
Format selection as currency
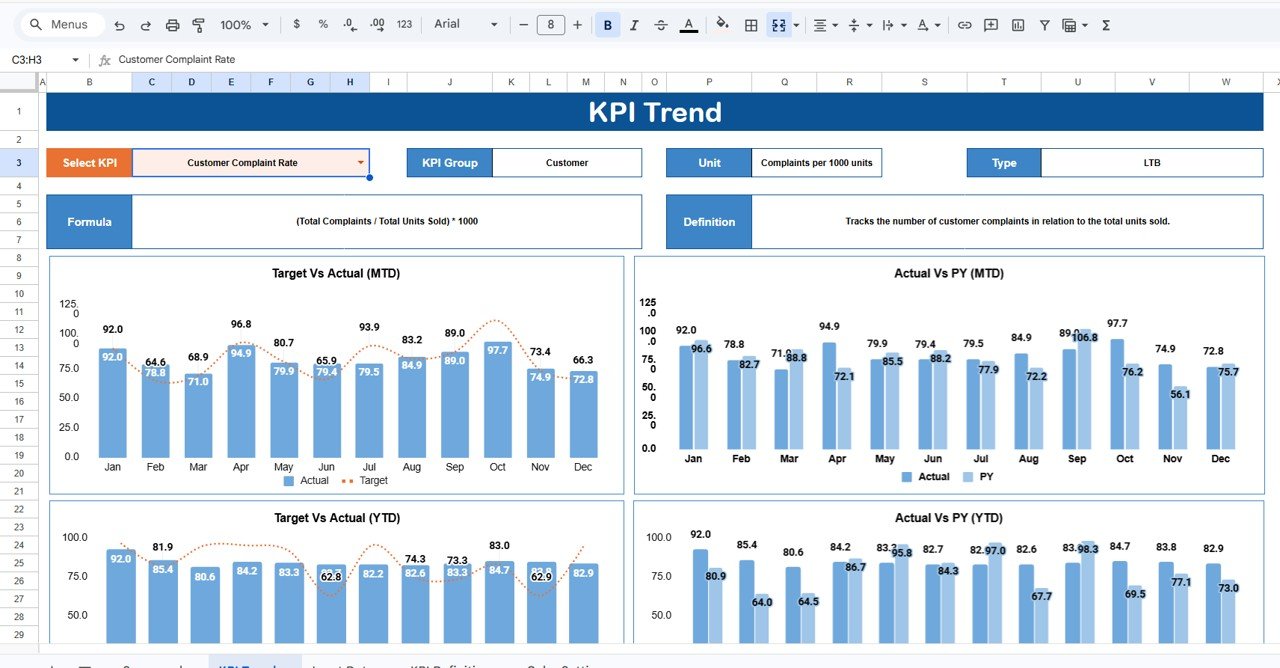pos(297,24)
